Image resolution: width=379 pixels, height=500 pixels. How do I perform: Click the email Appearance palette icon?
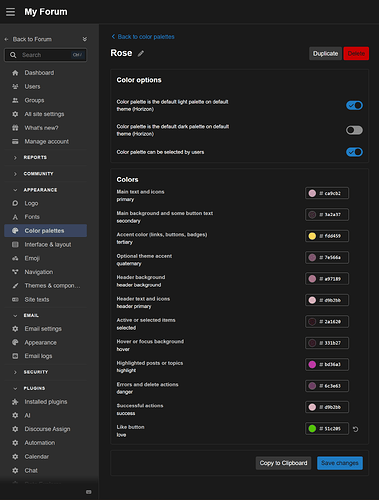15,342
